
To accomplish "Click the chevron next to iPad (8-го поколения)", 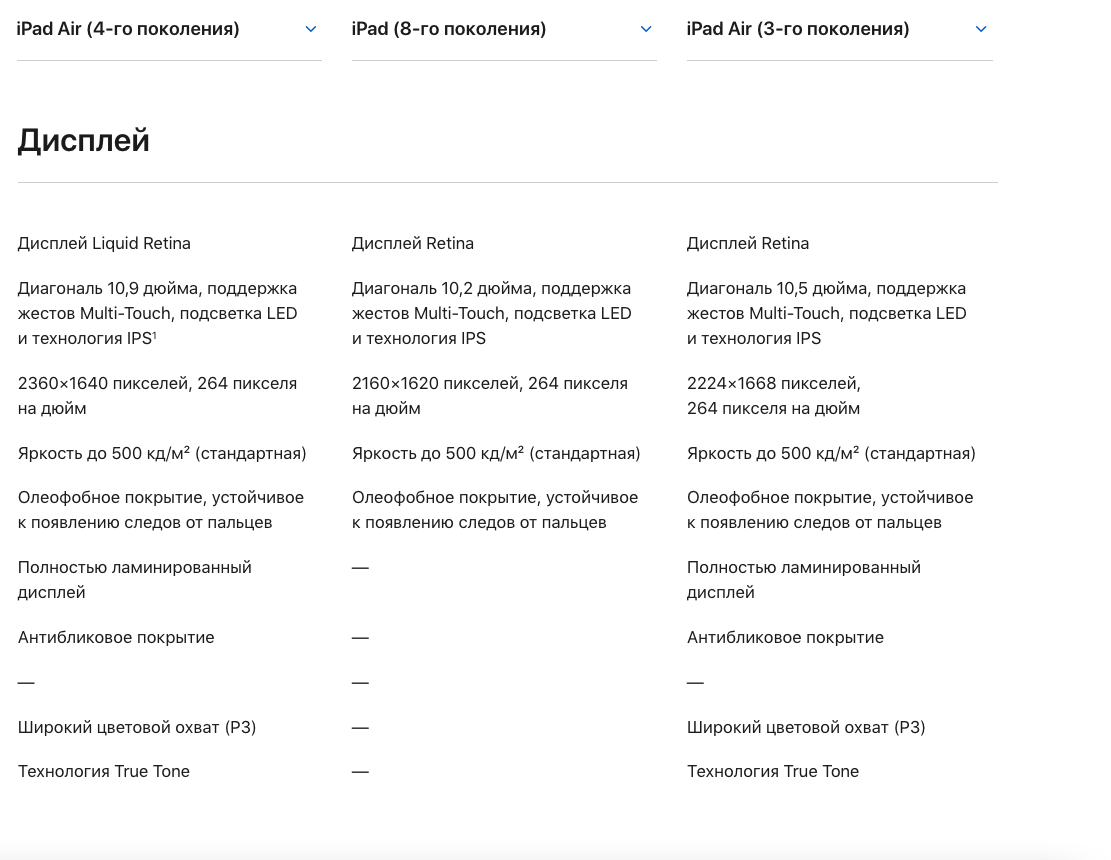I will point(645,29).
